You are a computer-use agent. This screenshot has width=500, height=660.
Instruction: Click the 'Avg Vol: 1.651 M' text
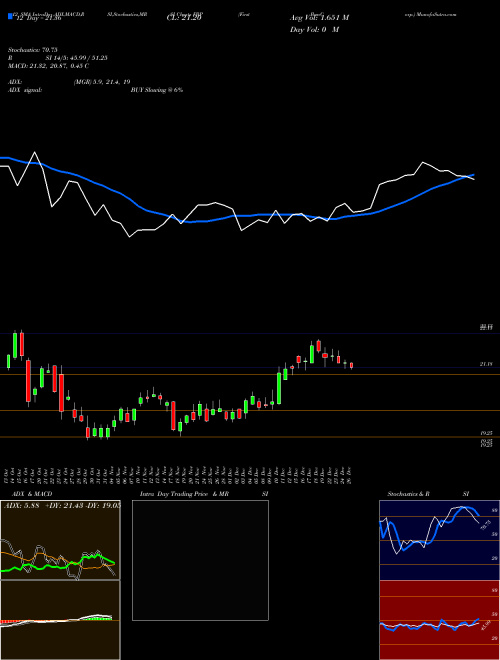pyautogui.click(x=319, y=18)
